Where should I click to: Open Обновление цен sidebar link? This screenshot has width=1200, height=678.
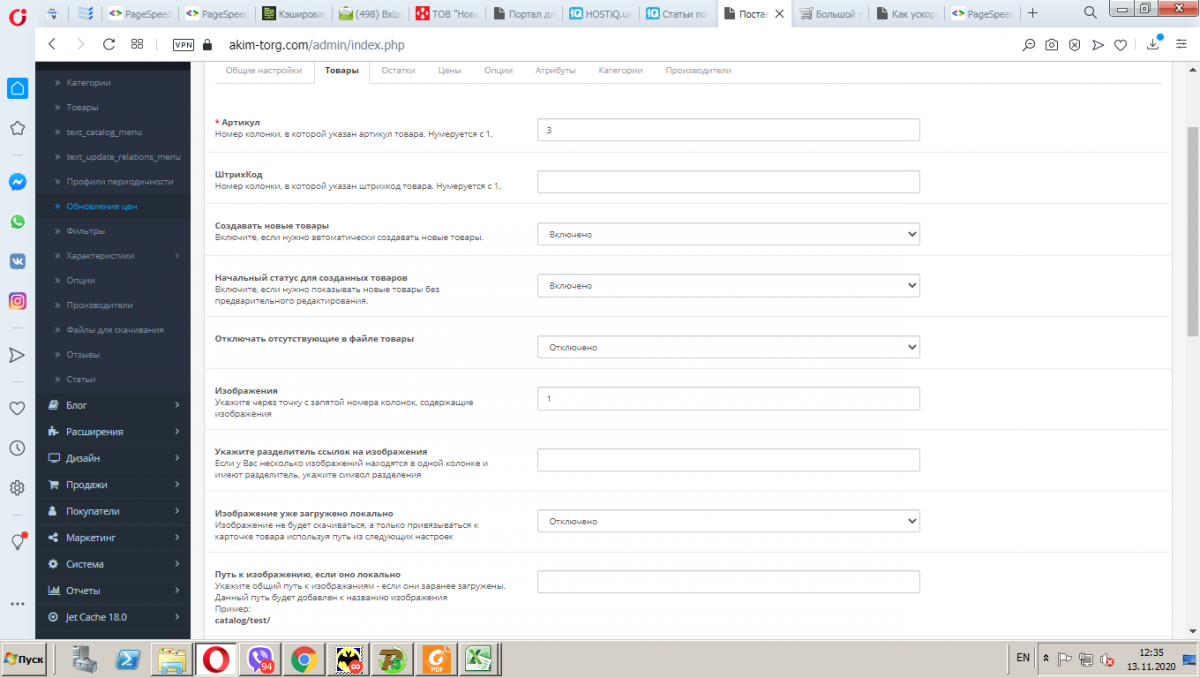(x=102, y=206)
